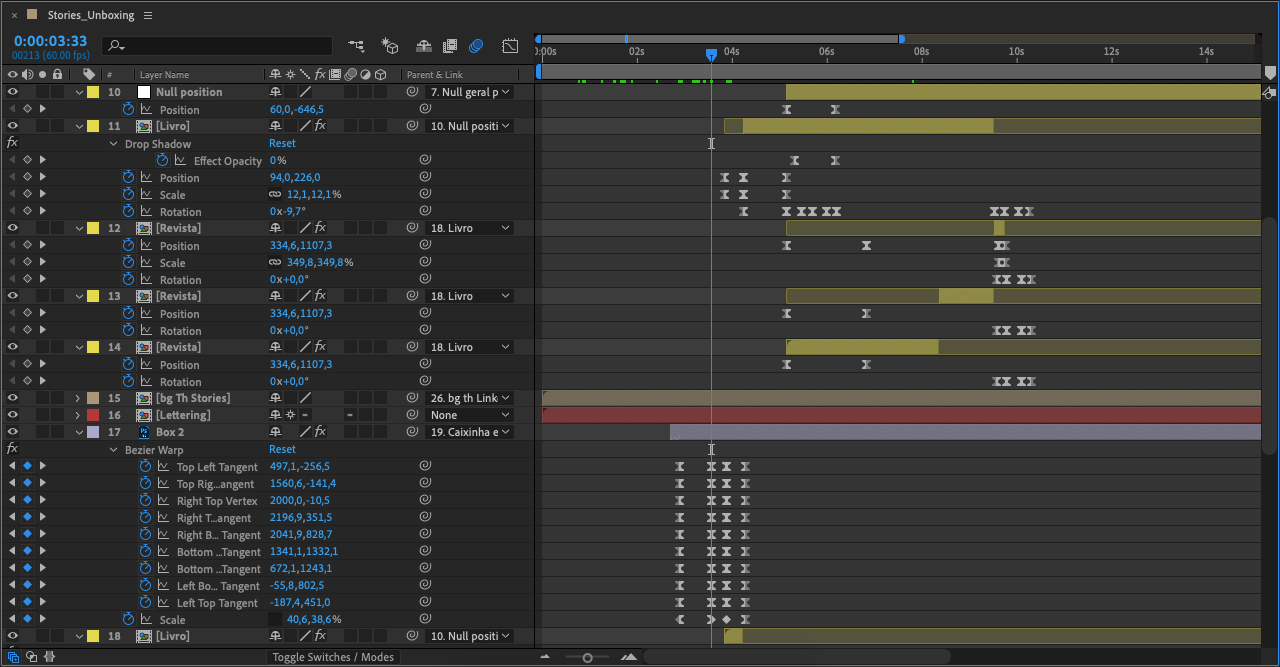Screen dimensions: 1280x667
Task: Click pick whip spiral for Left Top Tangent
Action: pyautogui.click(x=425, y=602)
